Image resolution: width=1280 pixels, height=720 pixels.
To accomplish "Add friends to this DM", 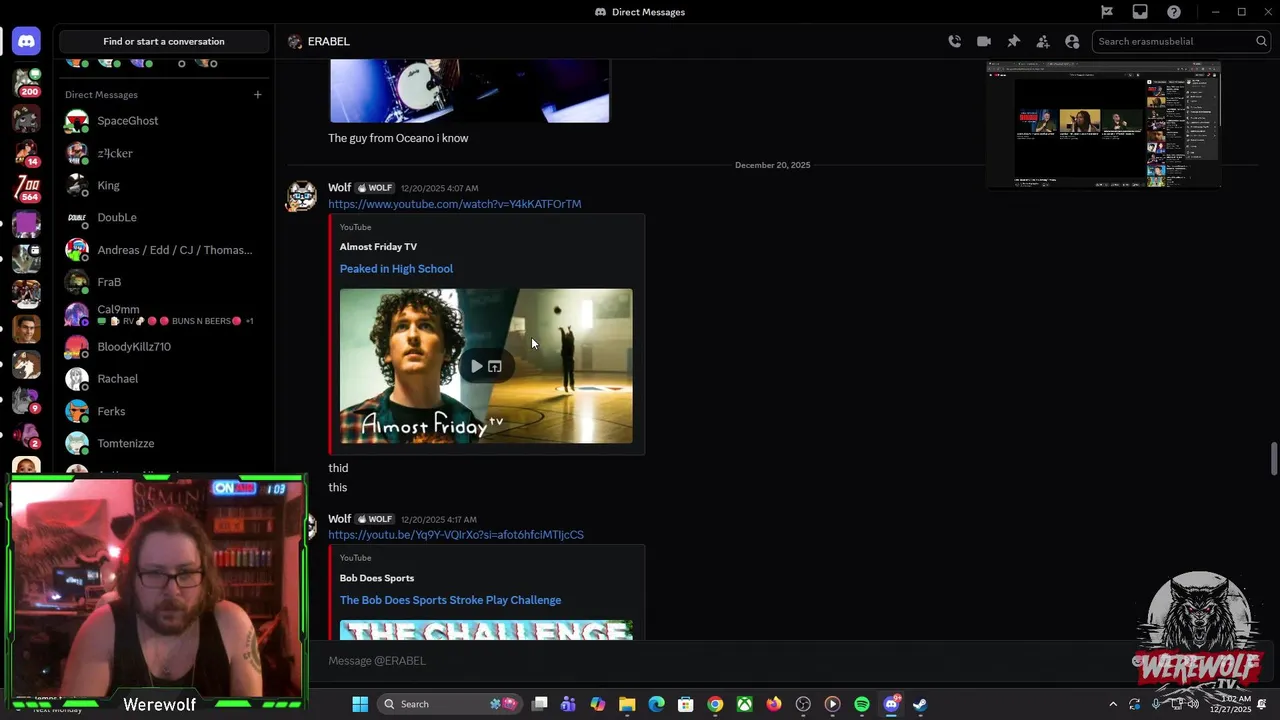I will (x=1043, y=41).
